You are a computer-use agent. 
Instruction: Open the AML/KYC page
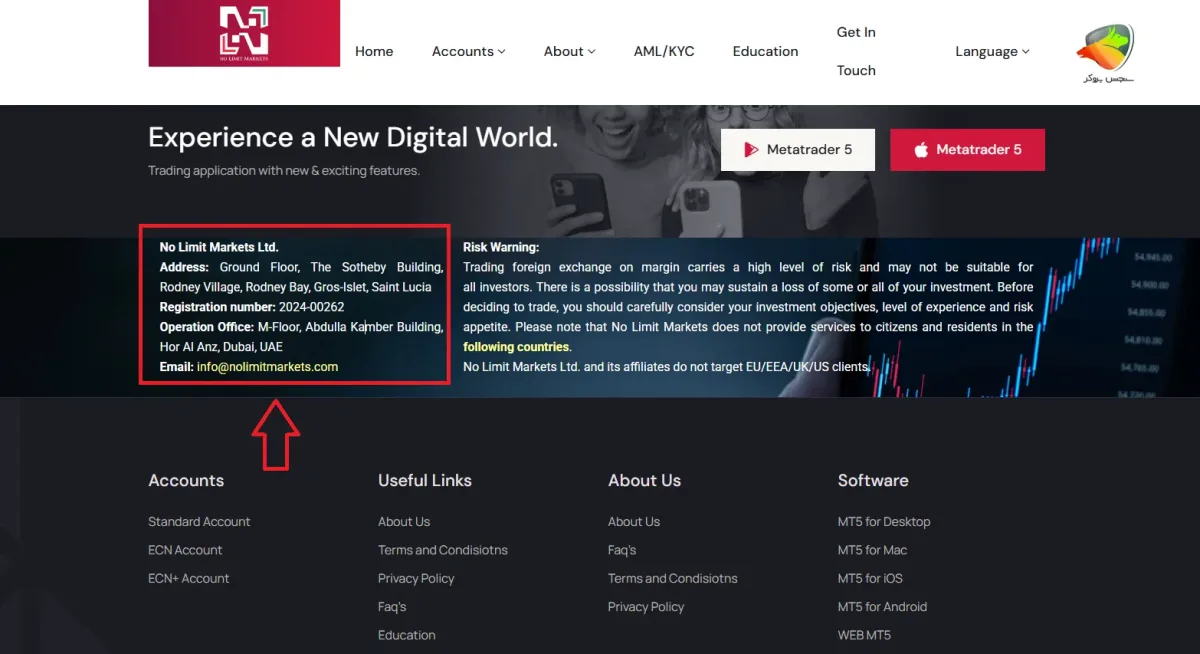coord(664,51)
